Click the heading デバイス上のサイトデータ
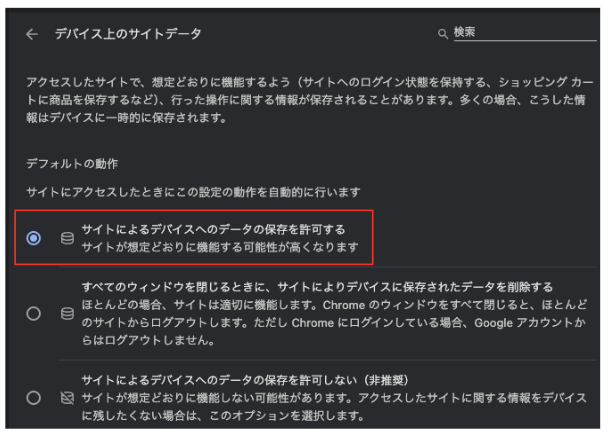Screen dimensions: 610x438 click(x=128, y=34)
